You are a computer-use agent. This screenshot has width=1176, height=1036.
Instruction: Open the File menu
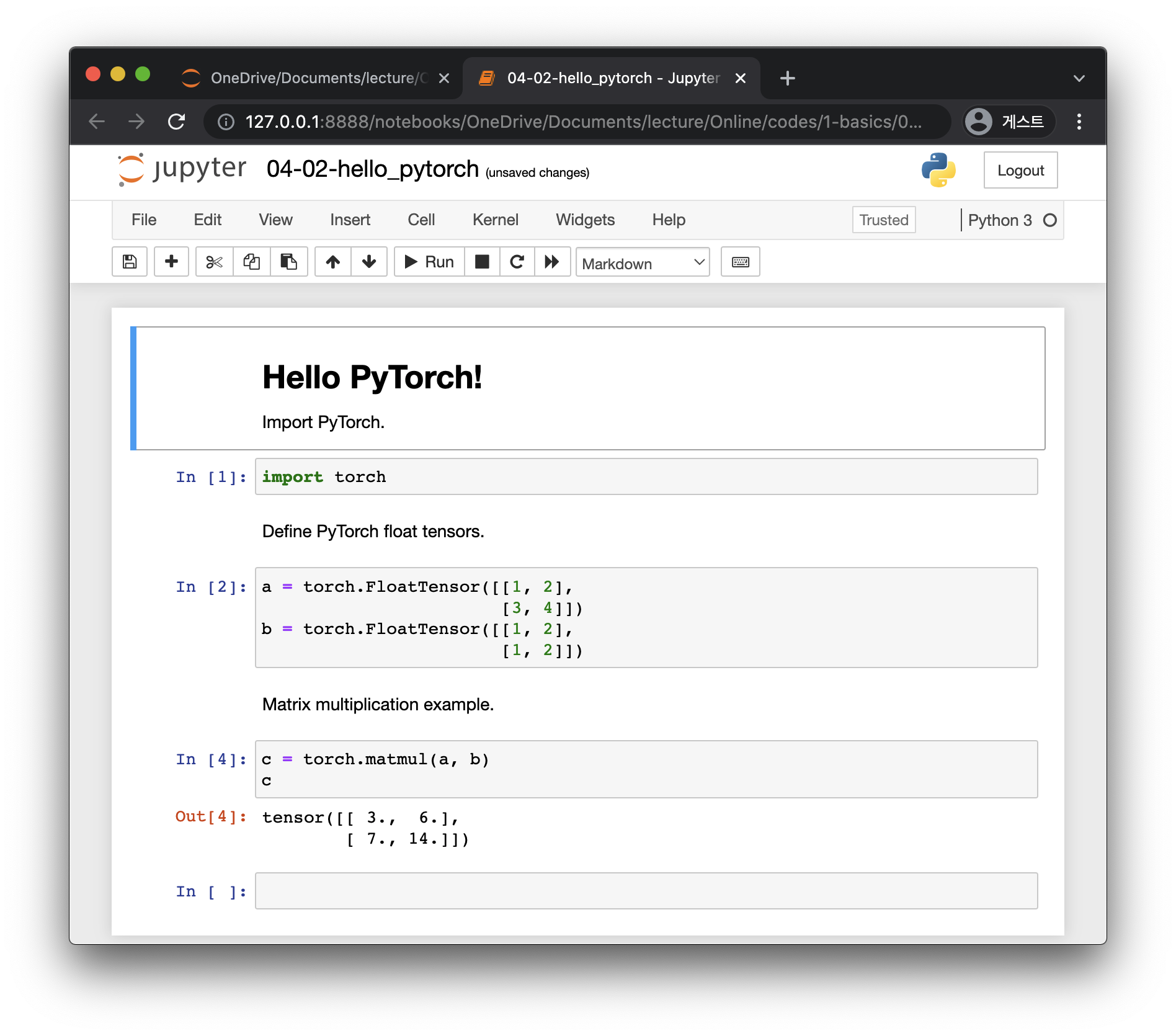[x=144, y=220]
